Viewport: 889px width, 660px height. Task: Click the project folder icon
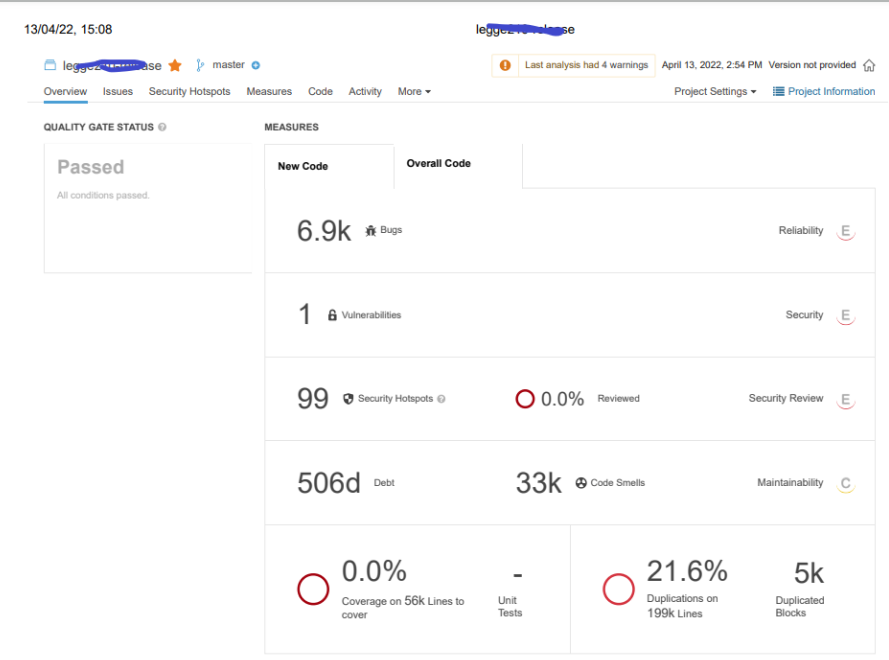[x=50, y=65]
